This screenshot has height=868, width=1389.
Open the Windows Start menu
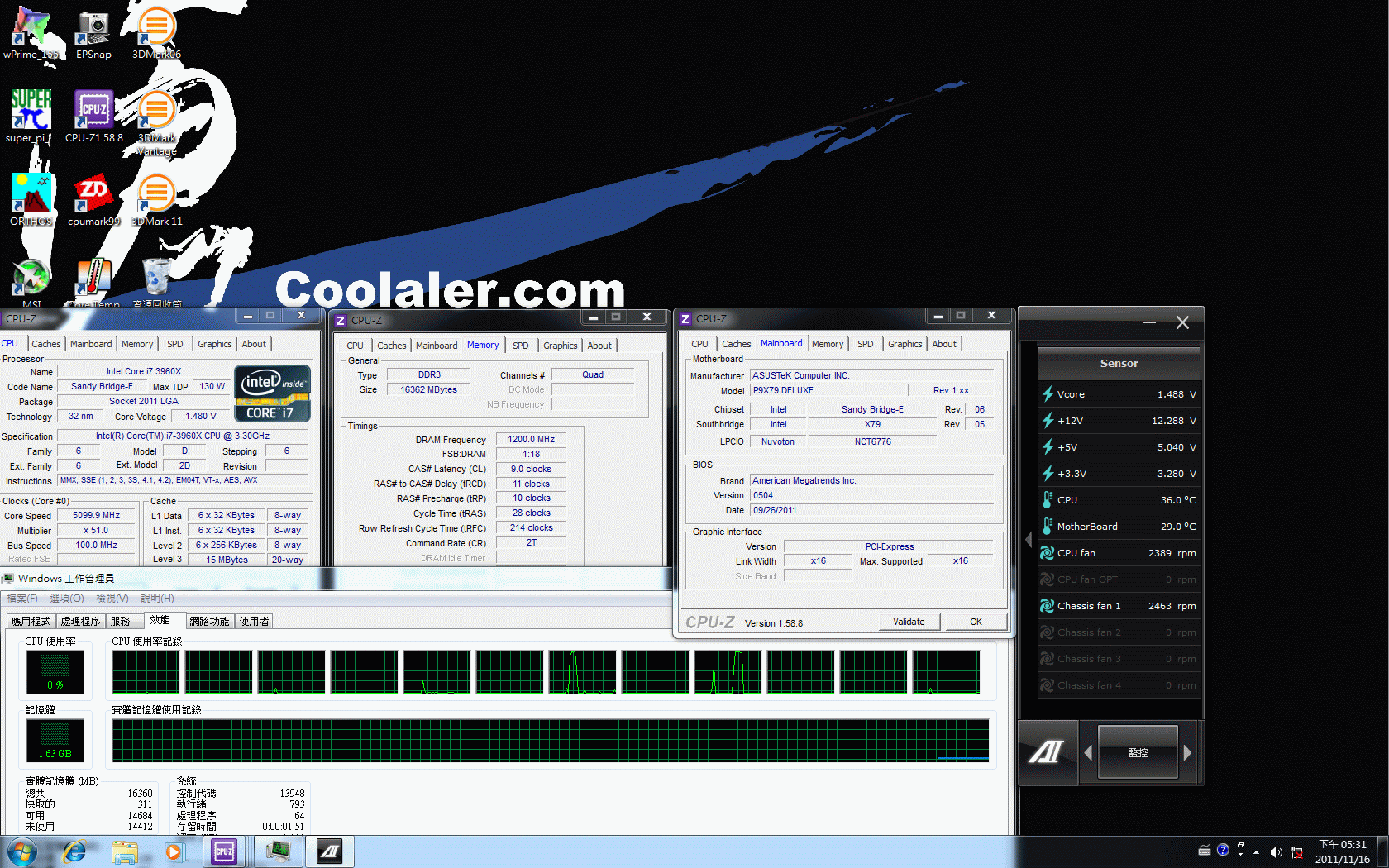click(x=21, y=851)
